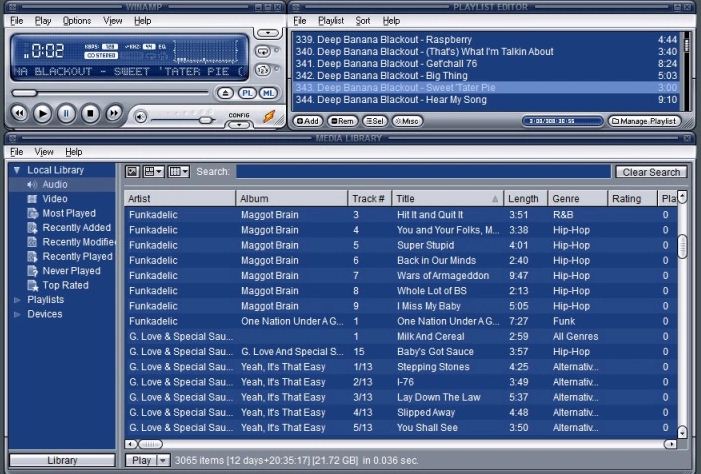The width and height of the screenshot is (701, 474).
Task: Select the track Milk And Cereal
Action: pyautogui.click(x=401, y=336)
